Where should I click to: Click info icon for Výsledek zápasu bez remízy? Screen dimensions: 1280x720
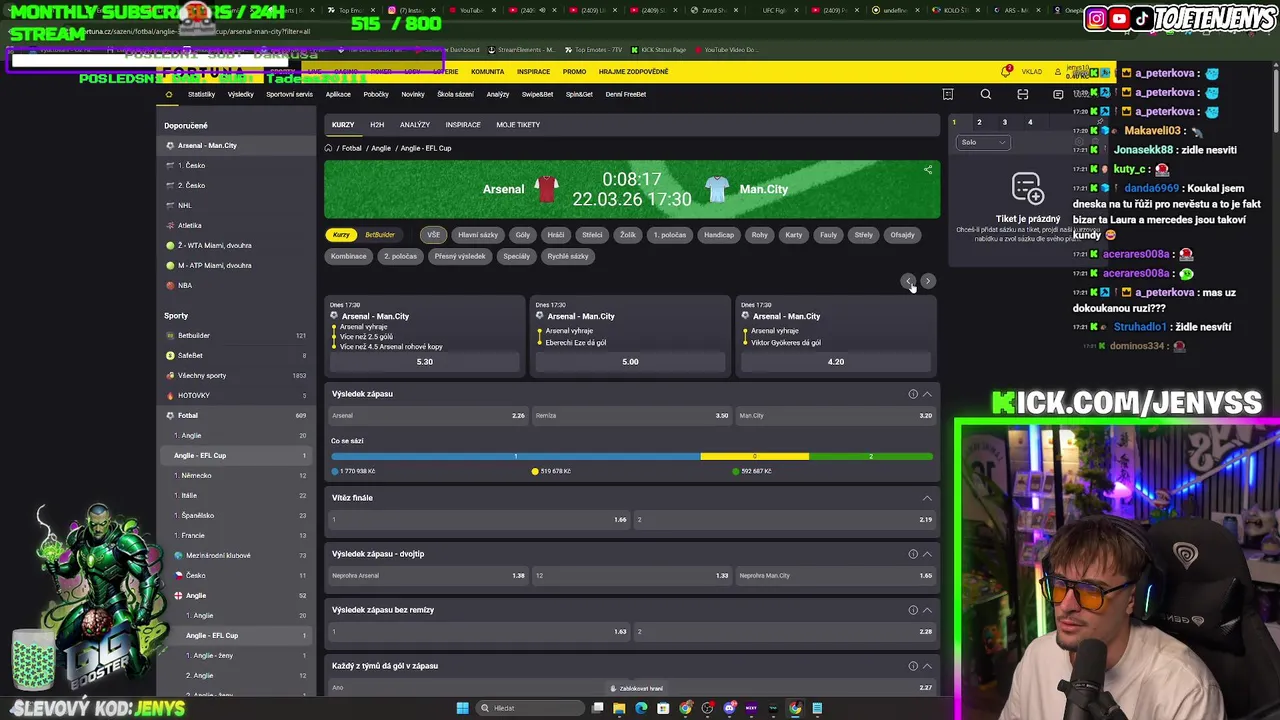[x=913, y=610]
